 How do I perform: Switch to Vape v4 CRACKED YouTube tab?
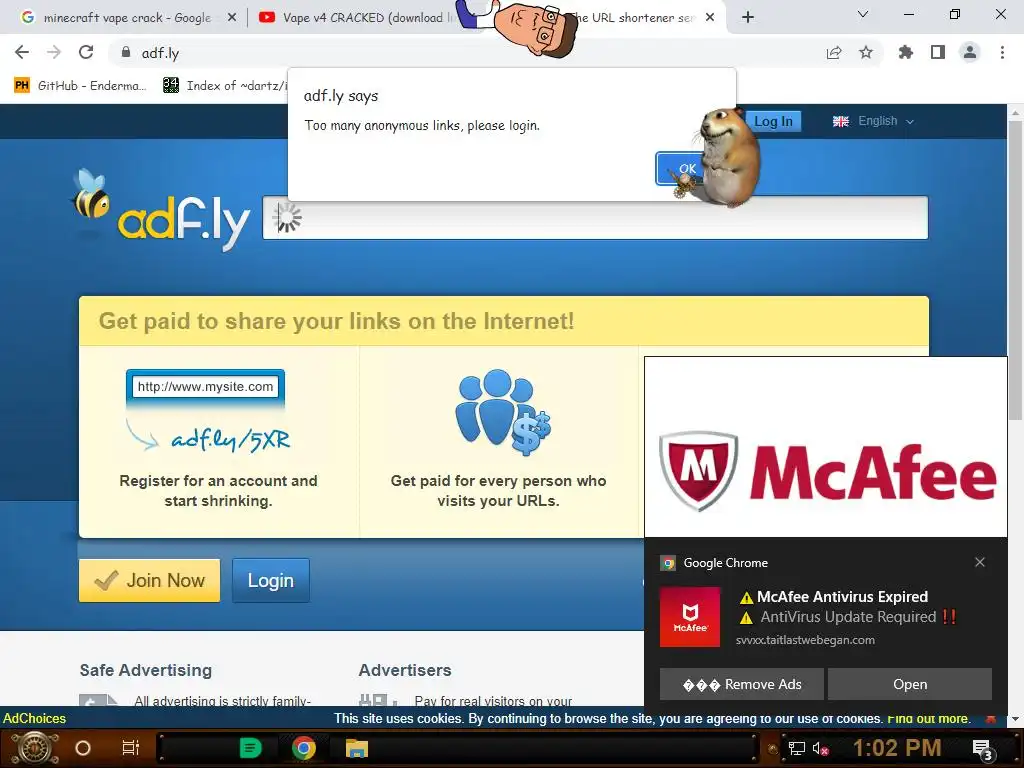coord(358,18)
